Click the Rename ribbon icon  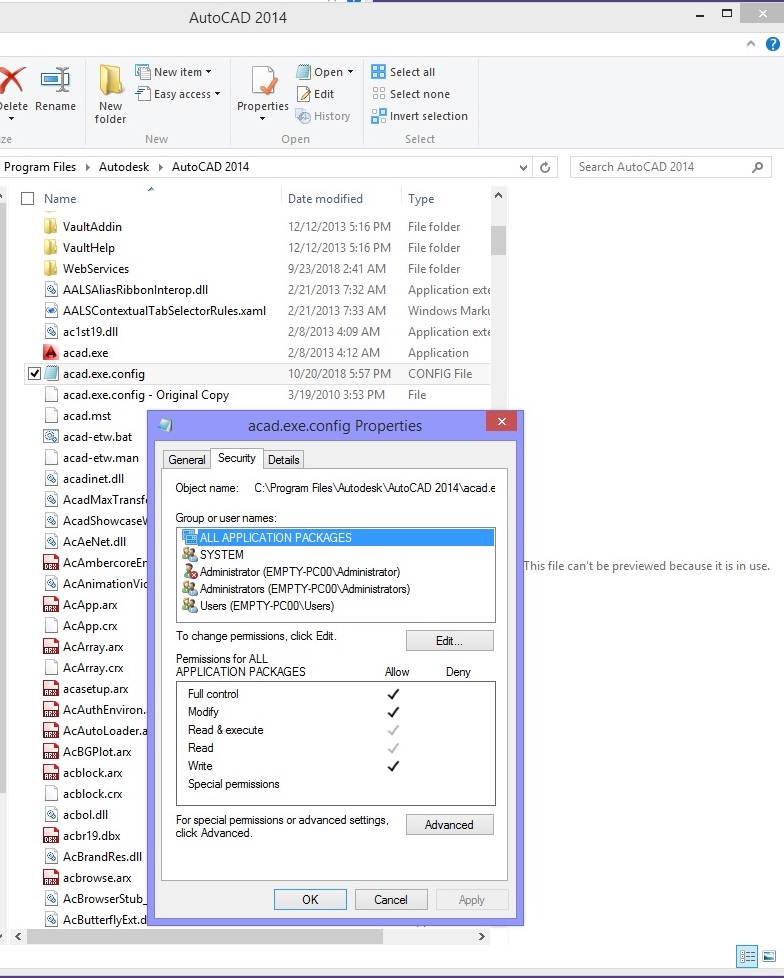(55, 80)
